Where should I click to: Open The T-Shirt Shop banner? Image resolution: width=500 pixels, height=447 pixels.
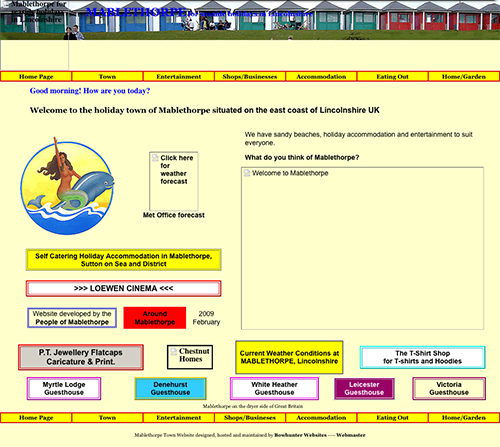pyautogui.click(x=422, y=357)
